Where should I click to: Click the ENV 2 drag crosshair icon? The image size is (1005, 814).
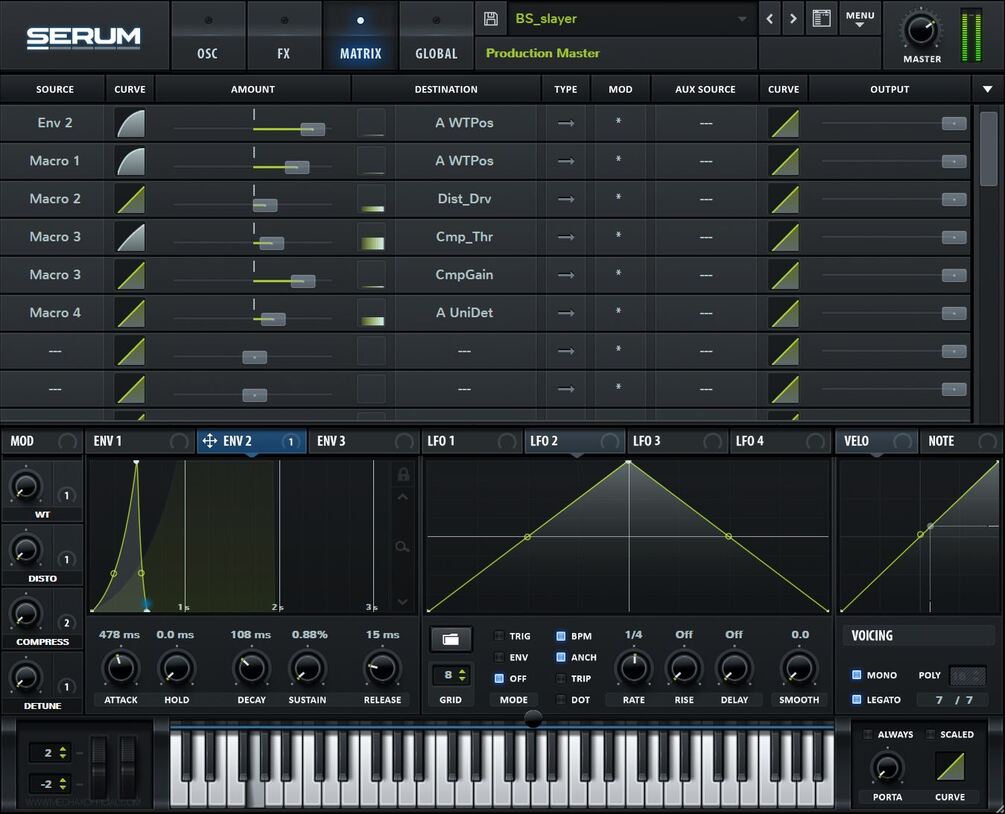[210, 441]
